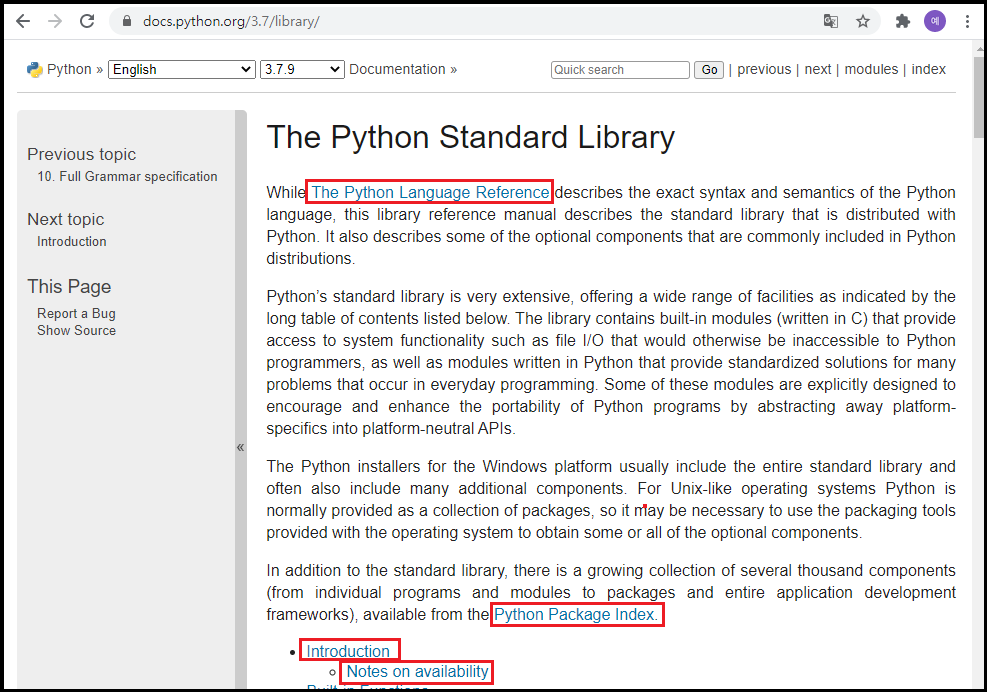The width and height of the screenshot is (987, 692).
Task: Bookmark this page with the star
Action: tap(863, 21)
